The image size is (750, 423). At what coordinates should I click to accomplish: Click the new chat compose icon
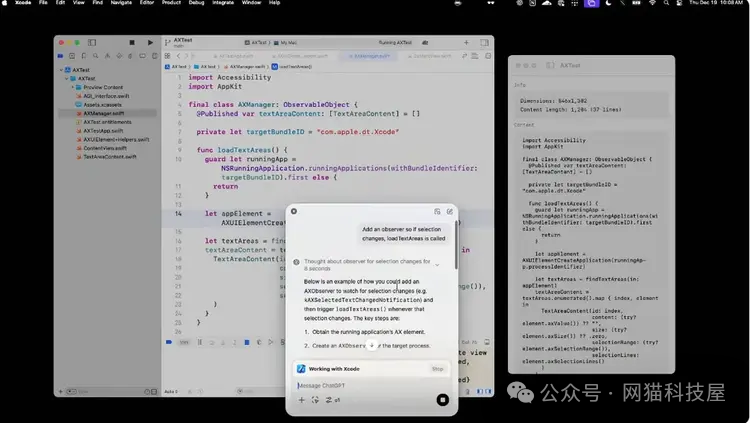click(450, 211)
